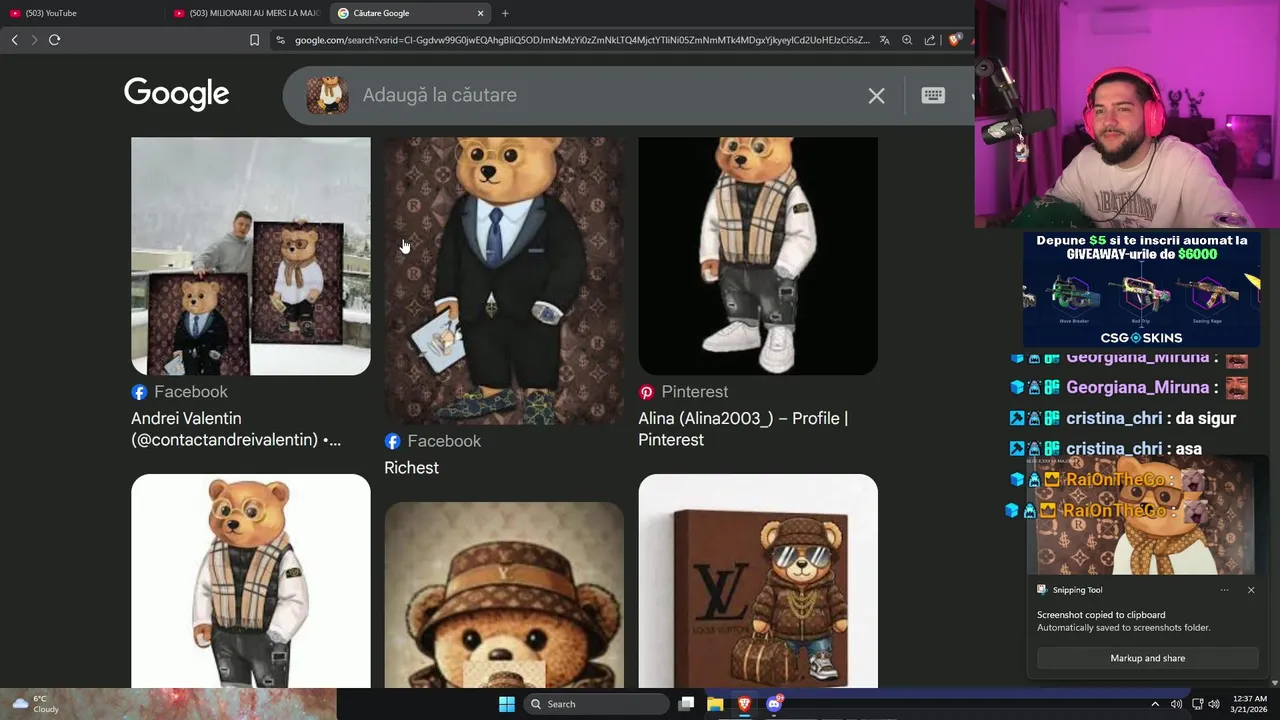
Task: Open the Richest result title
Action: (412, 468)
